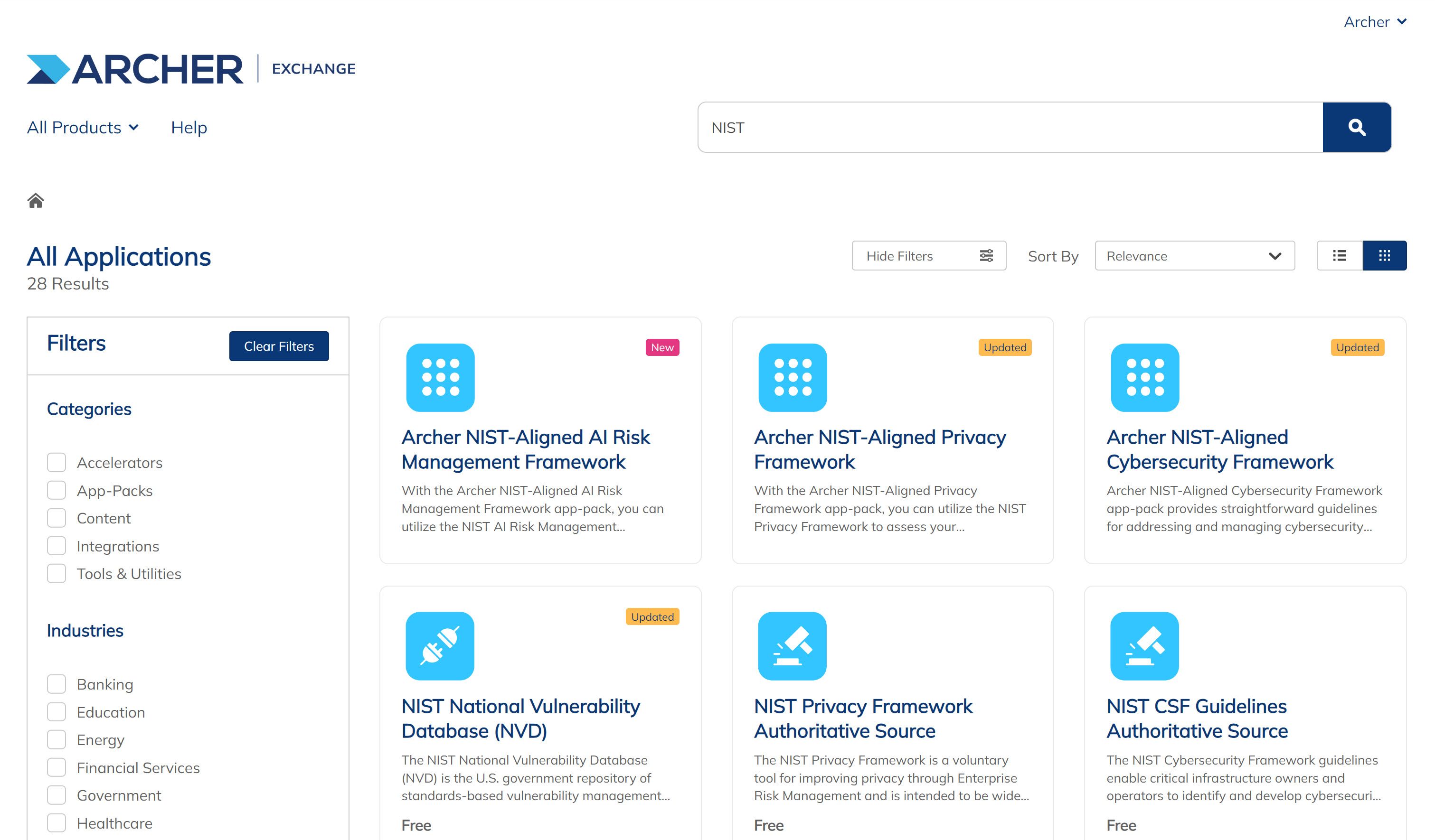Expand the All Products menu
Screen dimensions: 1435x840
point(83,127)
